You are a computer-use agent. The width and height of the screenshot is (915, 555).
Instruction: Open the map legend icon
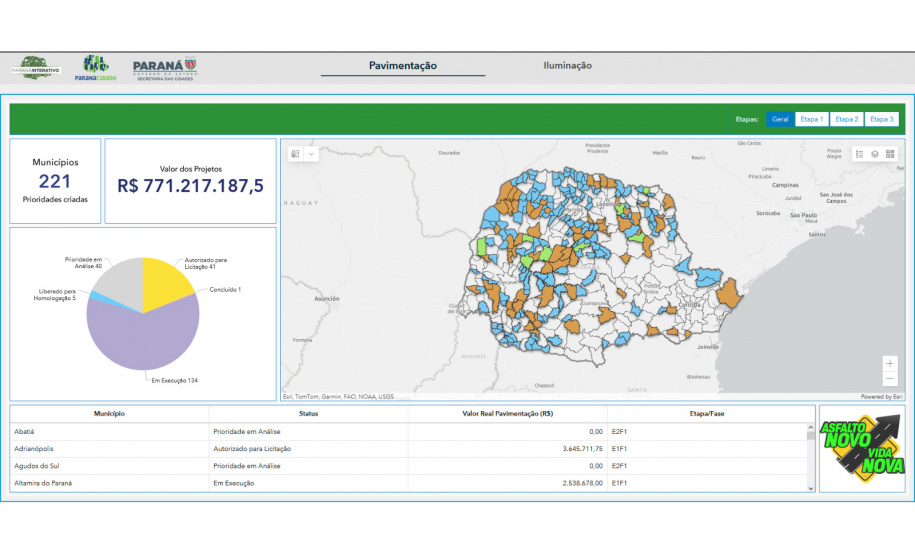click(x=859, y=154)
